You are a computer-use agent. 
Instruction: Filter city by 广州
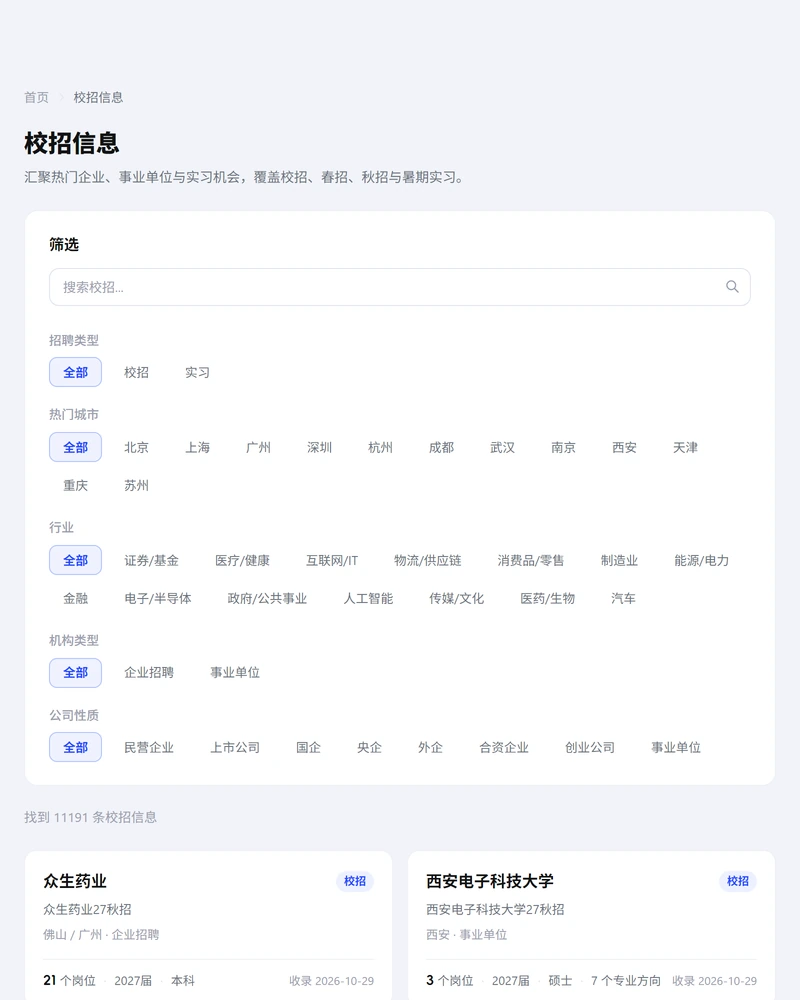[258, 448]
